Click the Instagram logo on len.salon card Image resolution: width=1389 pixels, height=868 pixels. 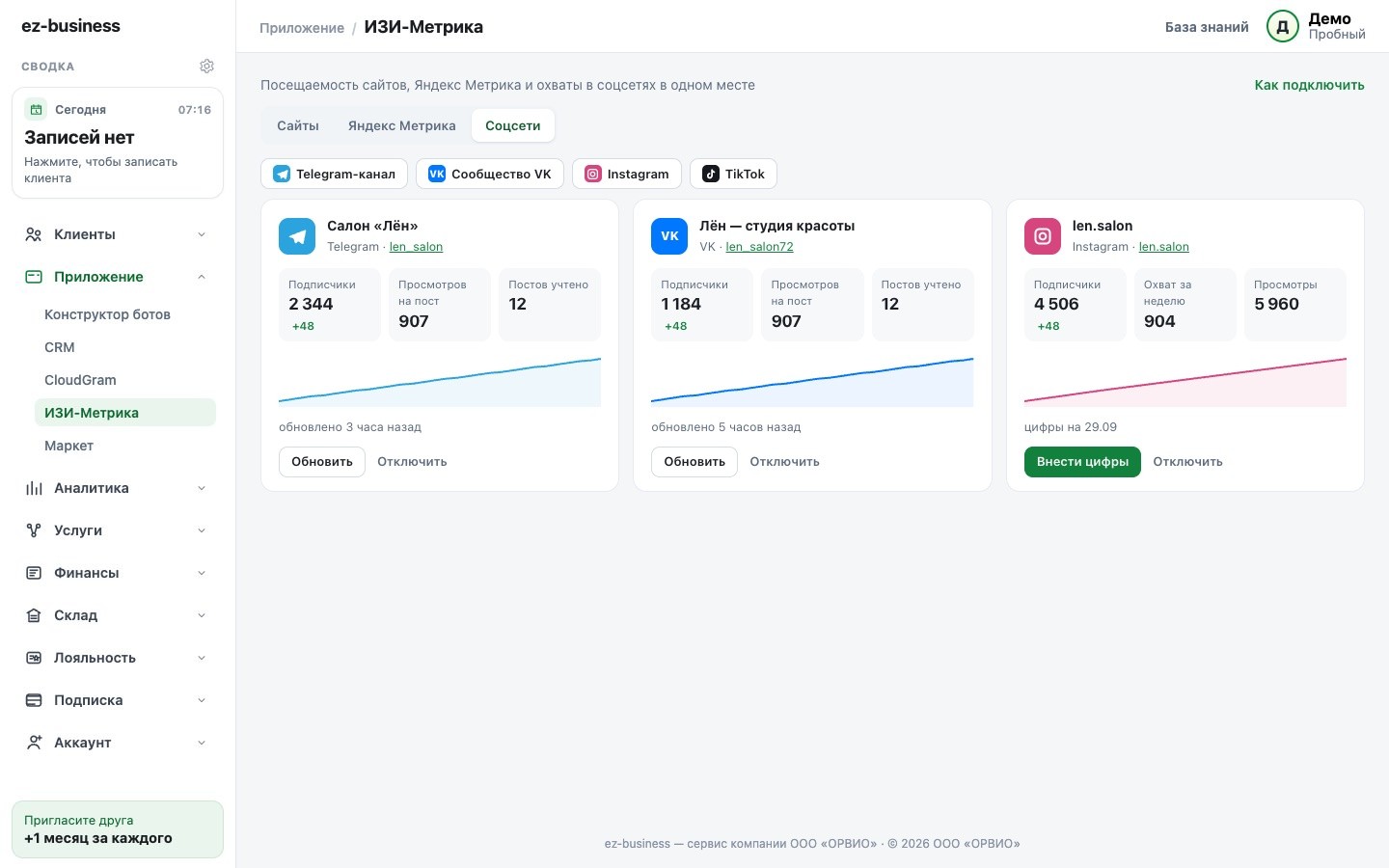(x=1043, y=236)
